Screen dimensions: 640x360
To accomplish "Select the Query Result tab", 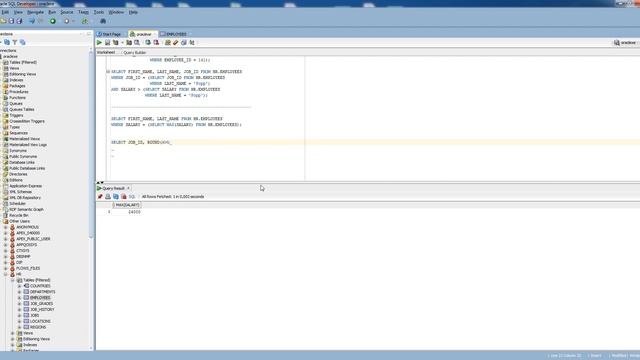I will coord(113,188).
